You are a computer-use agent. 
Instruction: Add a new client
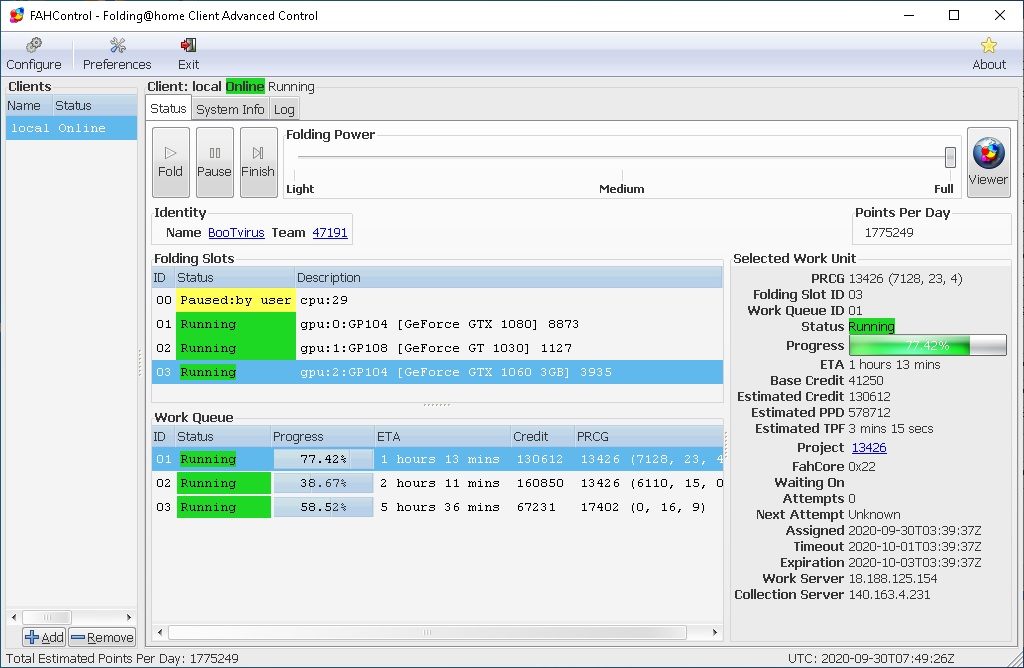pyautogui.click(x=44, y=637)
